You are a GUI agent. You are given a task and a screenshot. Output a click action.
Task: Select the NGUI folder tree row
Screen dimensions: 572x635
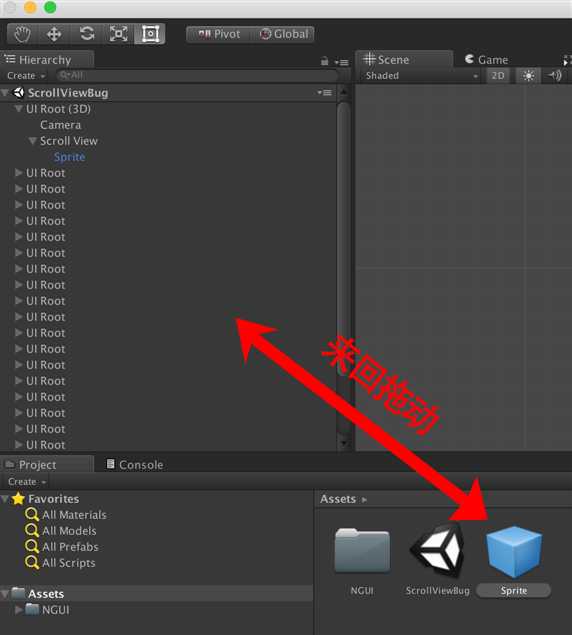pyautogui.click(x=156, y=610)
